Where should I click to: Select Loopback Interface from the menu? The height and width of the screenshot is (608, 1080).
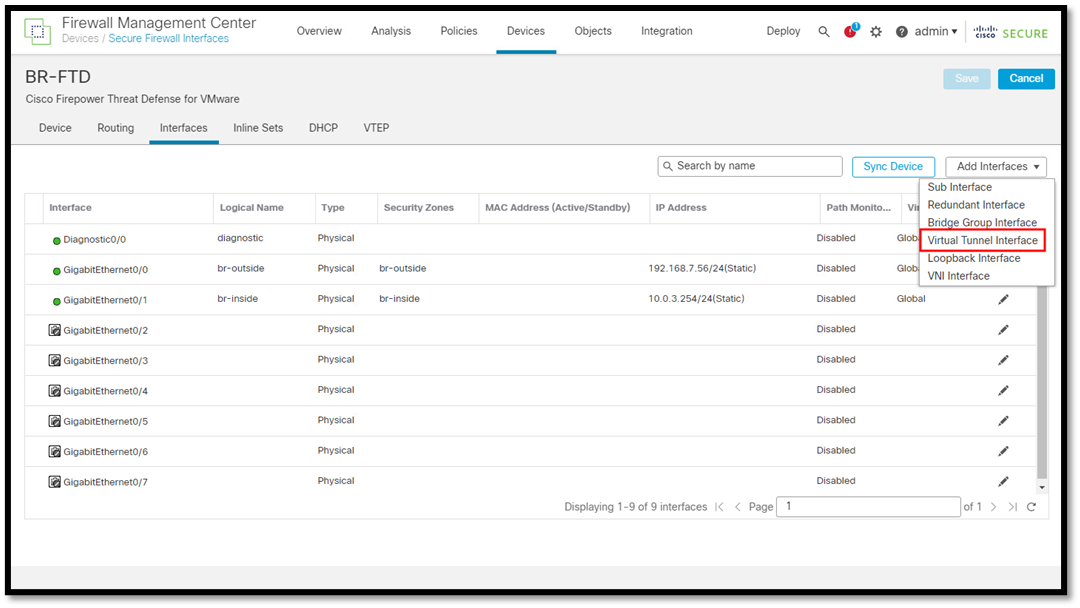click(x=972, y=258)
